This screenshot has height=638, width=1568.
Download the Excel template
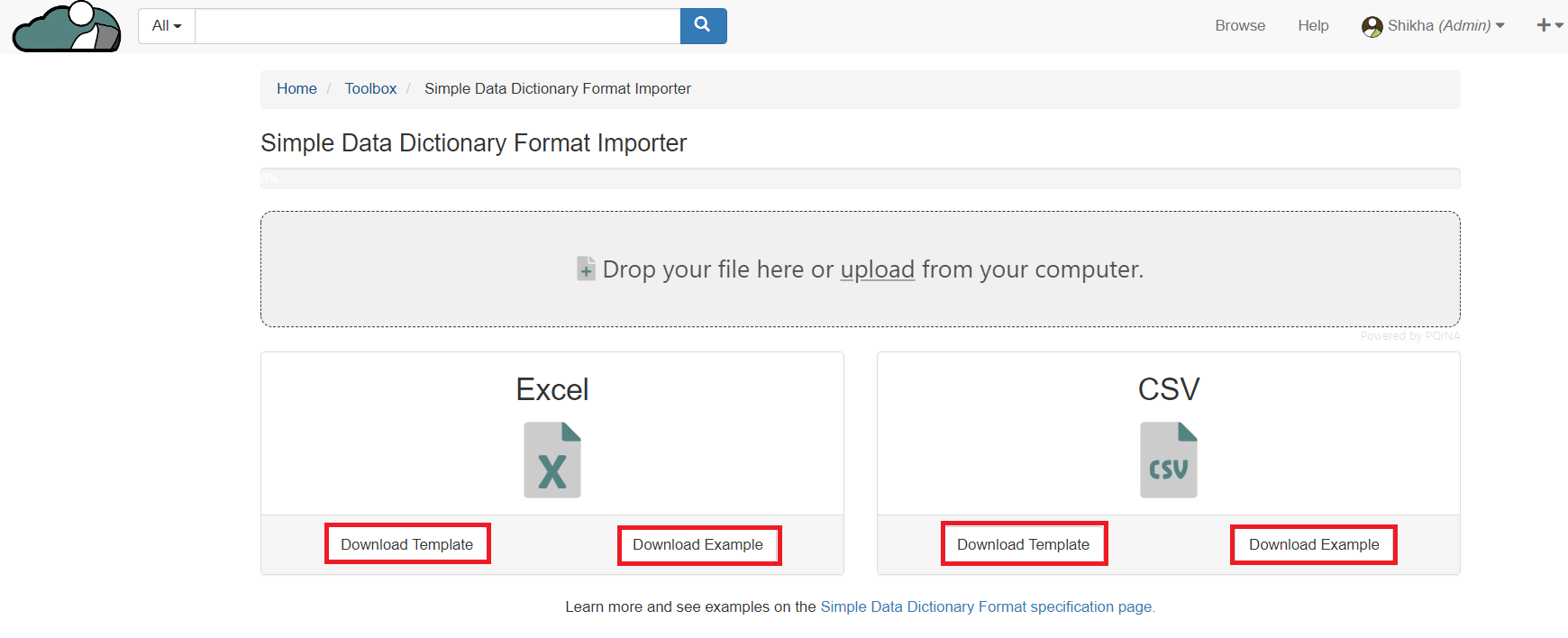407,544
